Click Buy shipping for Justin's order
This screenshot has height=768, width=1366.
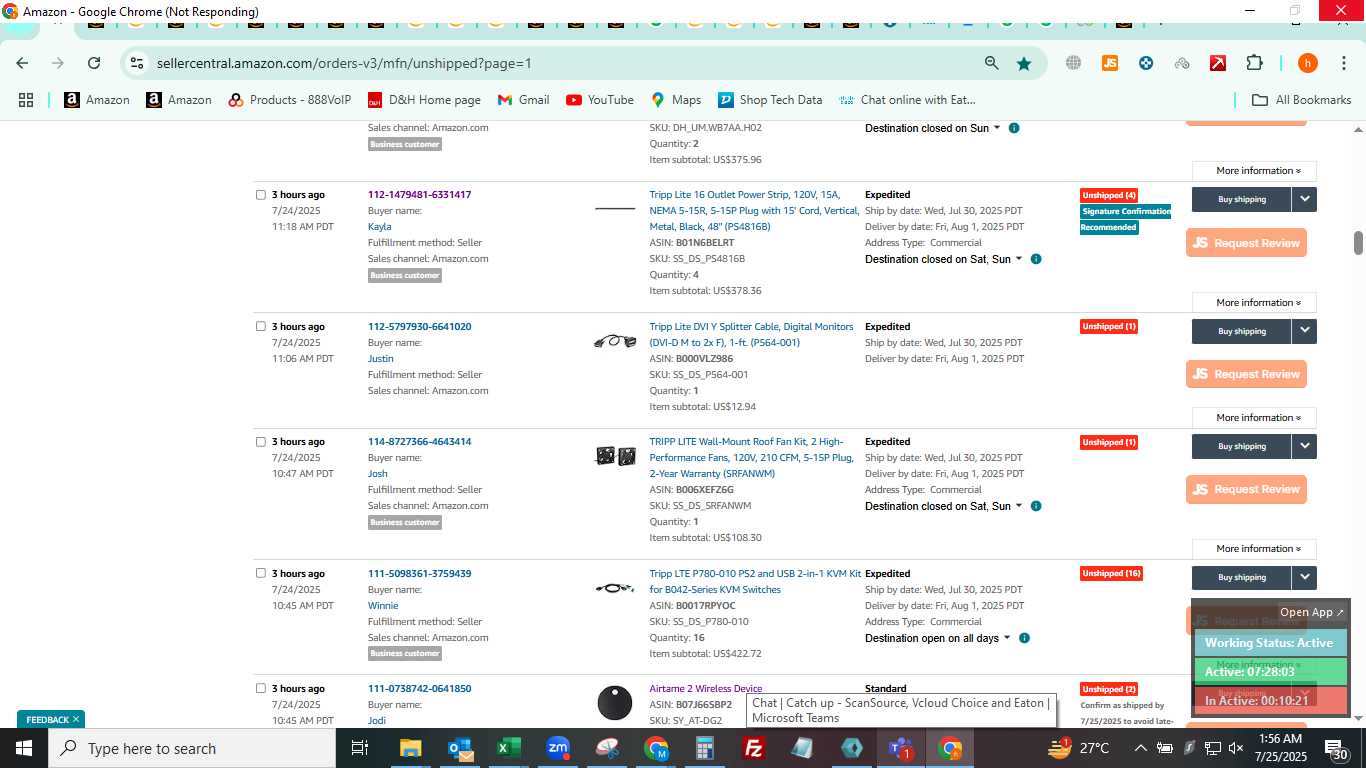[1242, 331]
